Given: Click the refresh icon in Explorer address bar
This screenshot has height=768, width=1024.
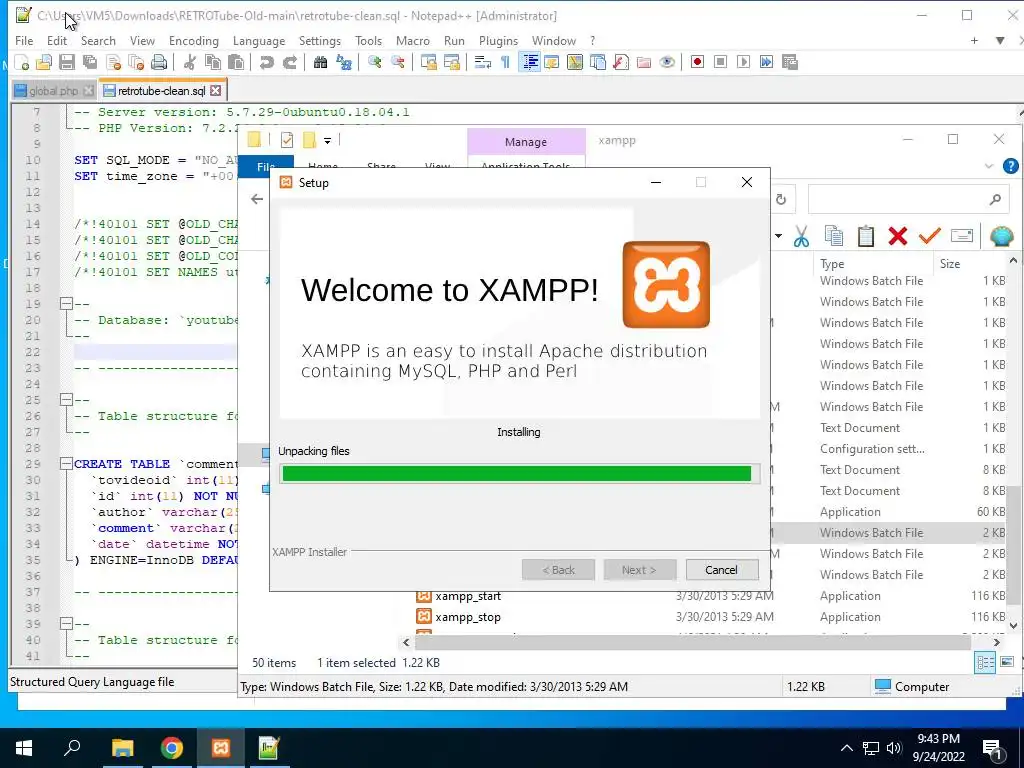Looking at the screenshot, I should 781,199.
